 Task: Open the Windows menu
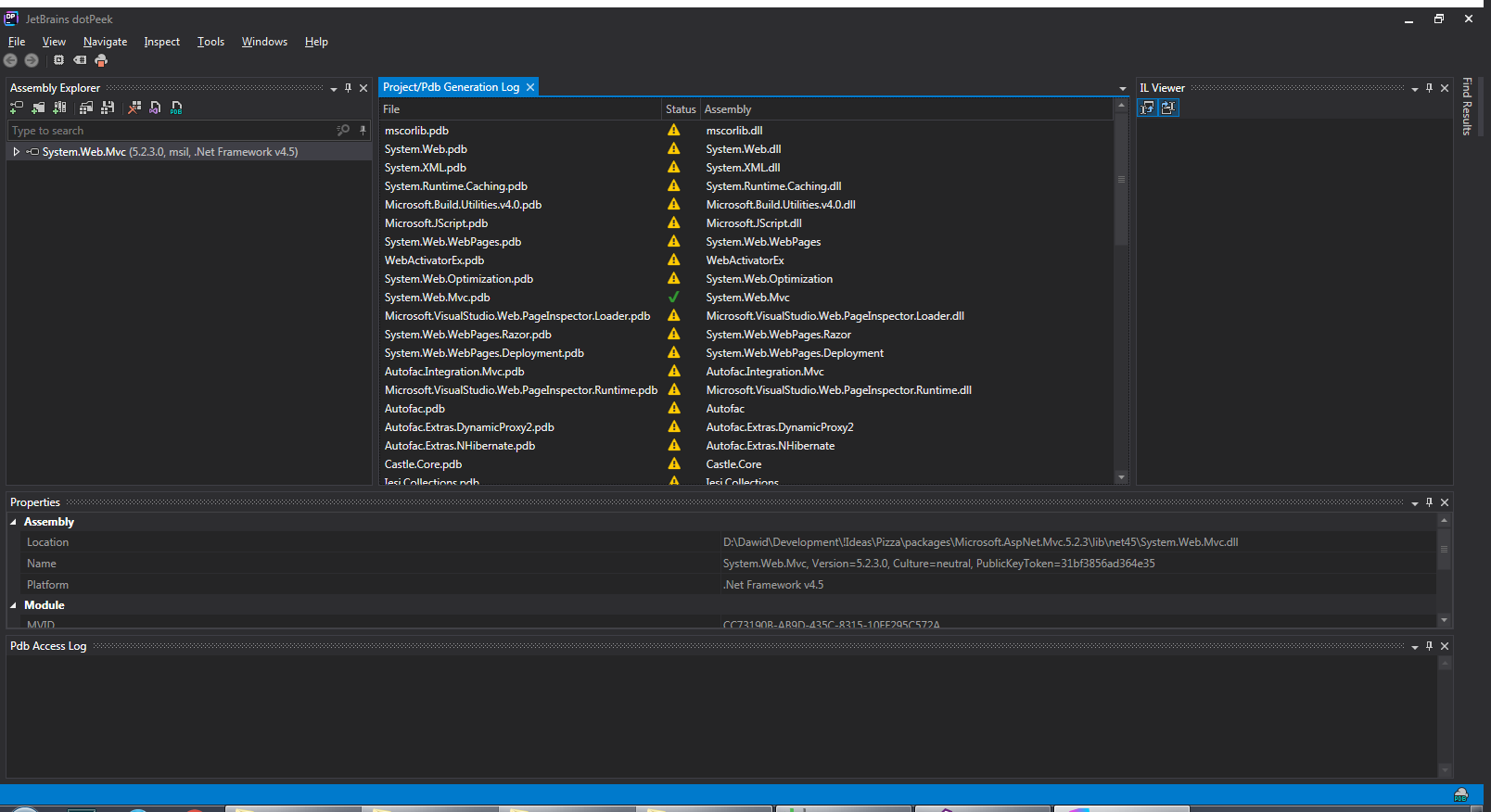pos(264,42)
